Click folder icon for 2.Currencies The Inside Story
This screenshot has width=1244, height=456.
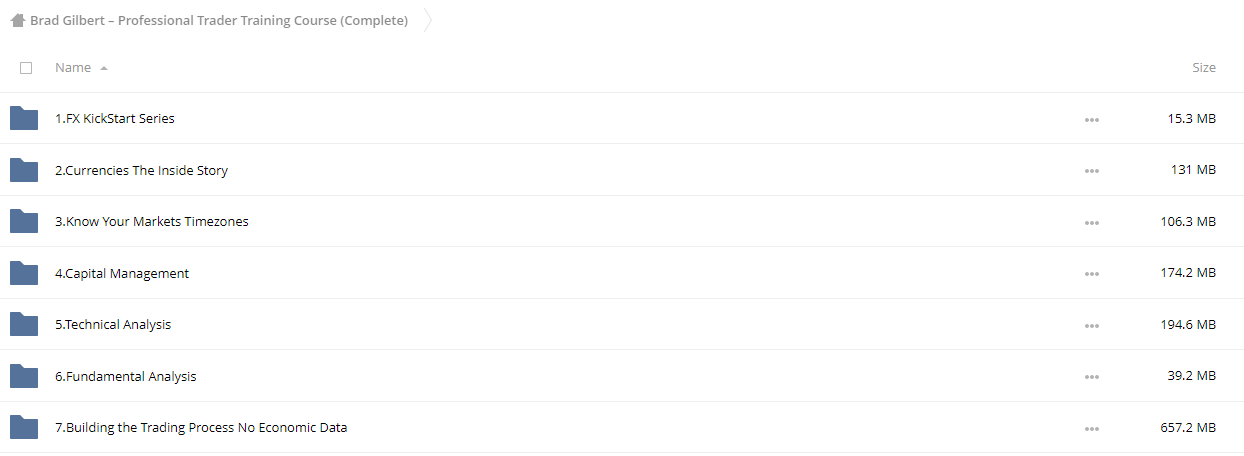[24, 170]
